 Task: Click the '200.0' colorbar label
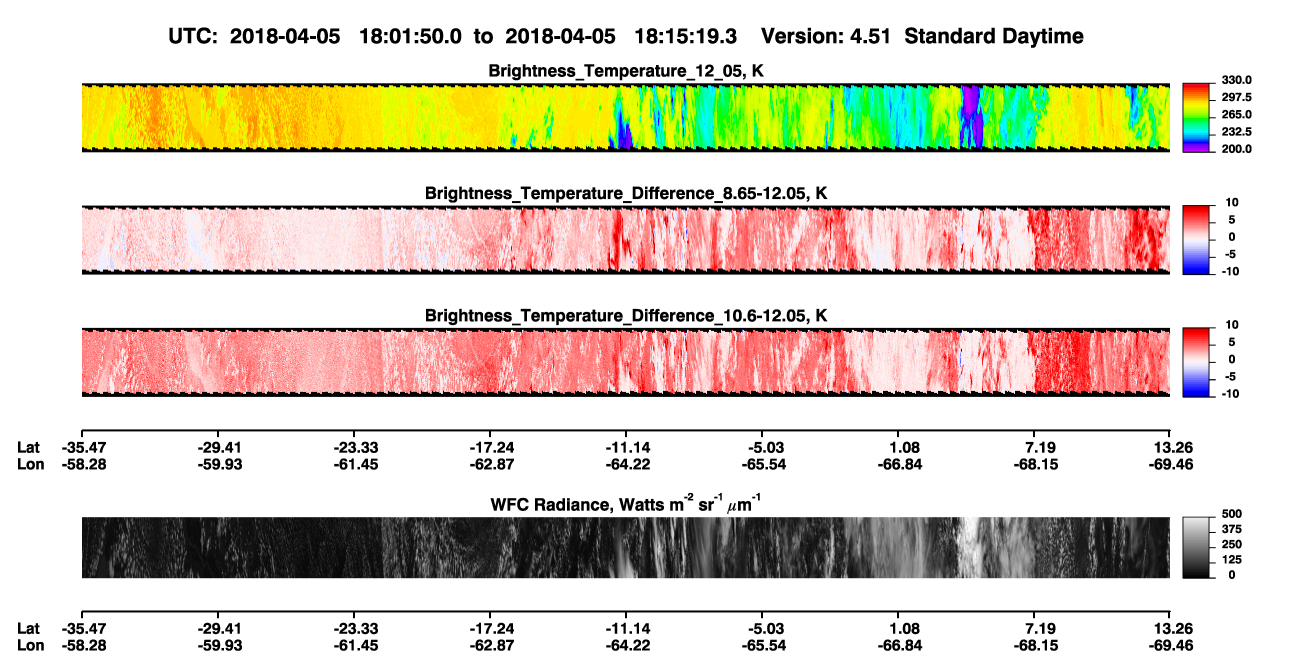[x=1236, y=148]
